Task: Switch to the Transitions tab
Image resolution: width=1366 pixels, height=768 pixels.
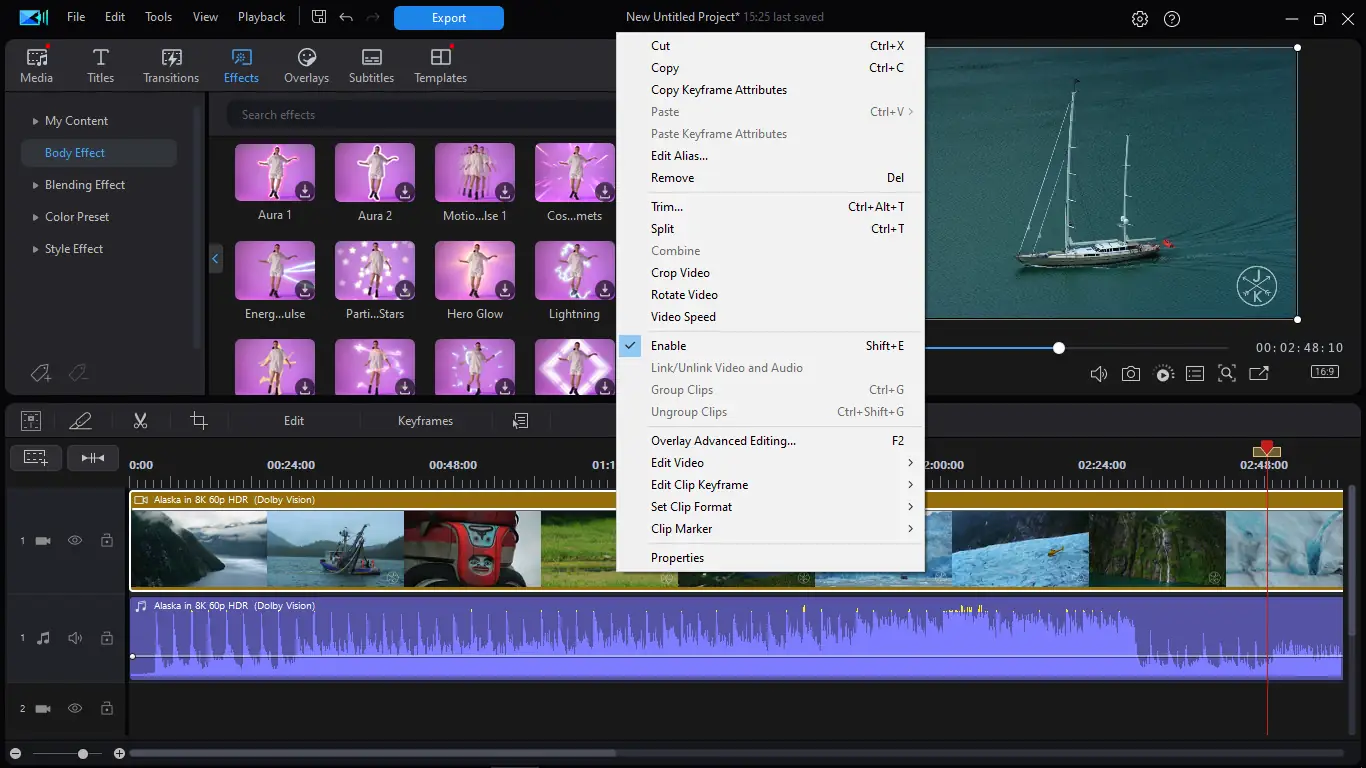Action: pos(171,66)
